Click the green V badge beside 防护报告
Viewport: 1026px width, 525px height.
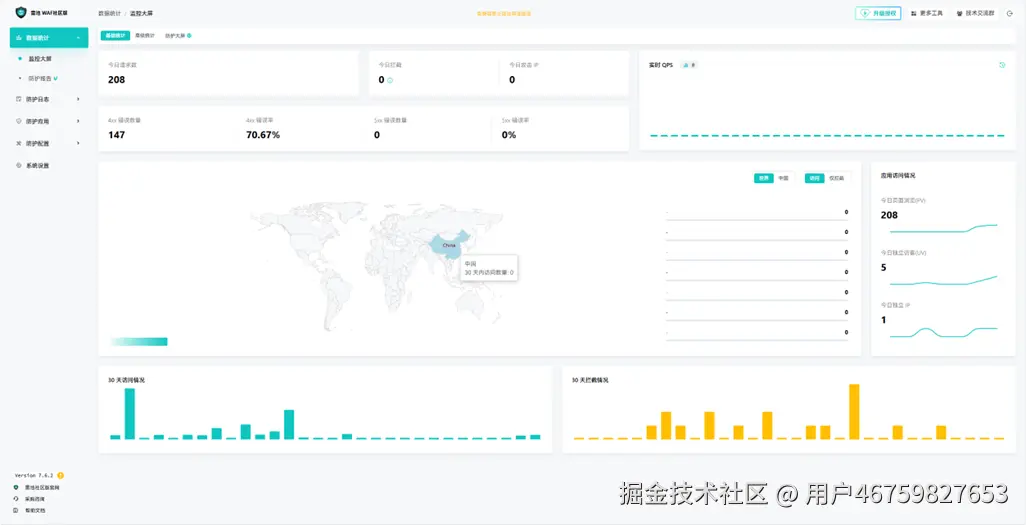pos(56,79)
